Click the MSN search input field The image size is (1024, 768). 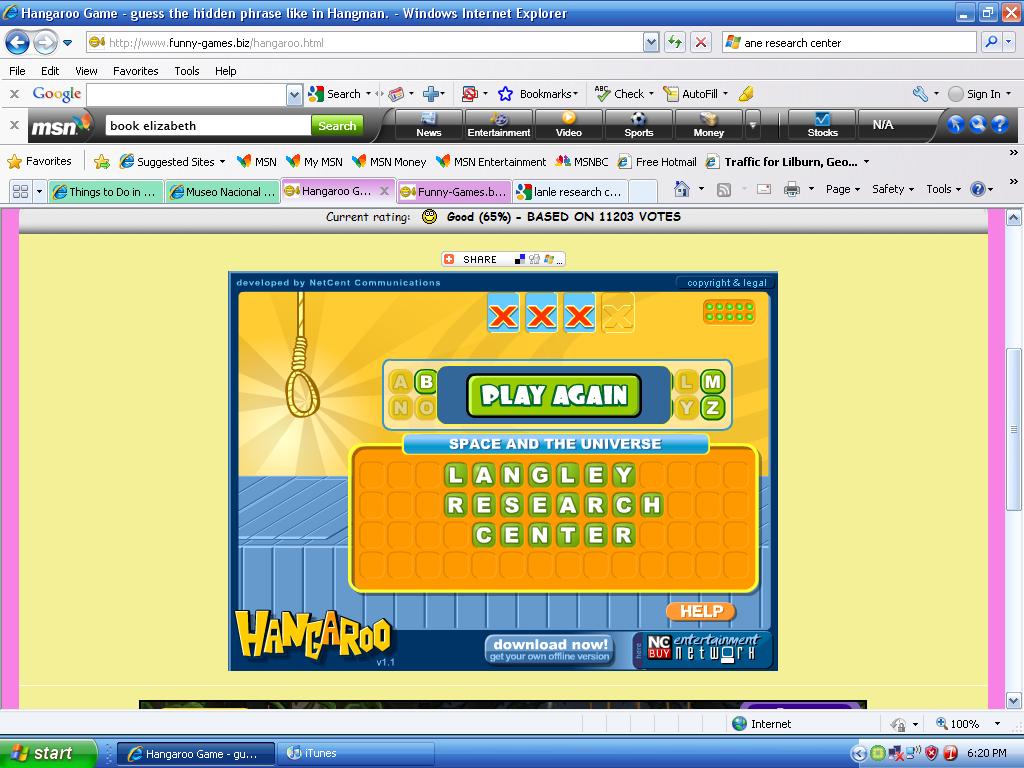coord(208,125)
